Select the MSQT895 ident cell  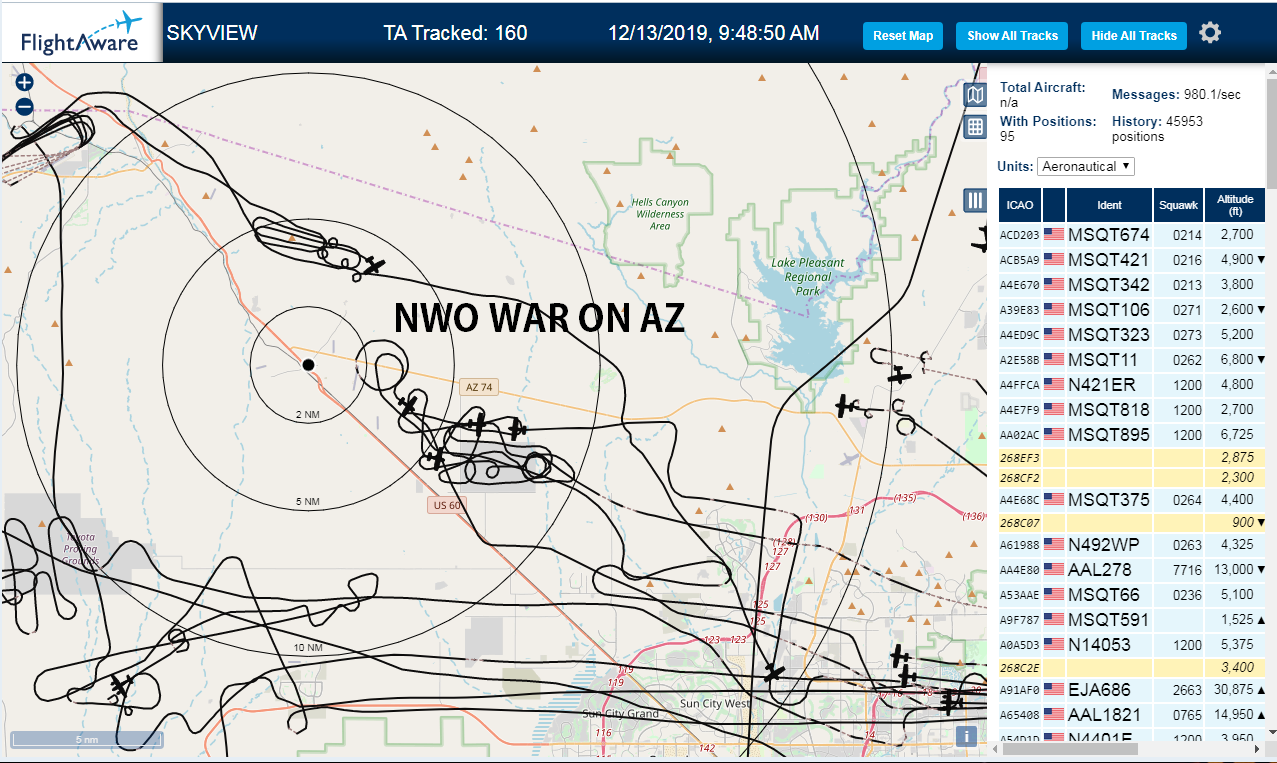tap(1109, 435)
